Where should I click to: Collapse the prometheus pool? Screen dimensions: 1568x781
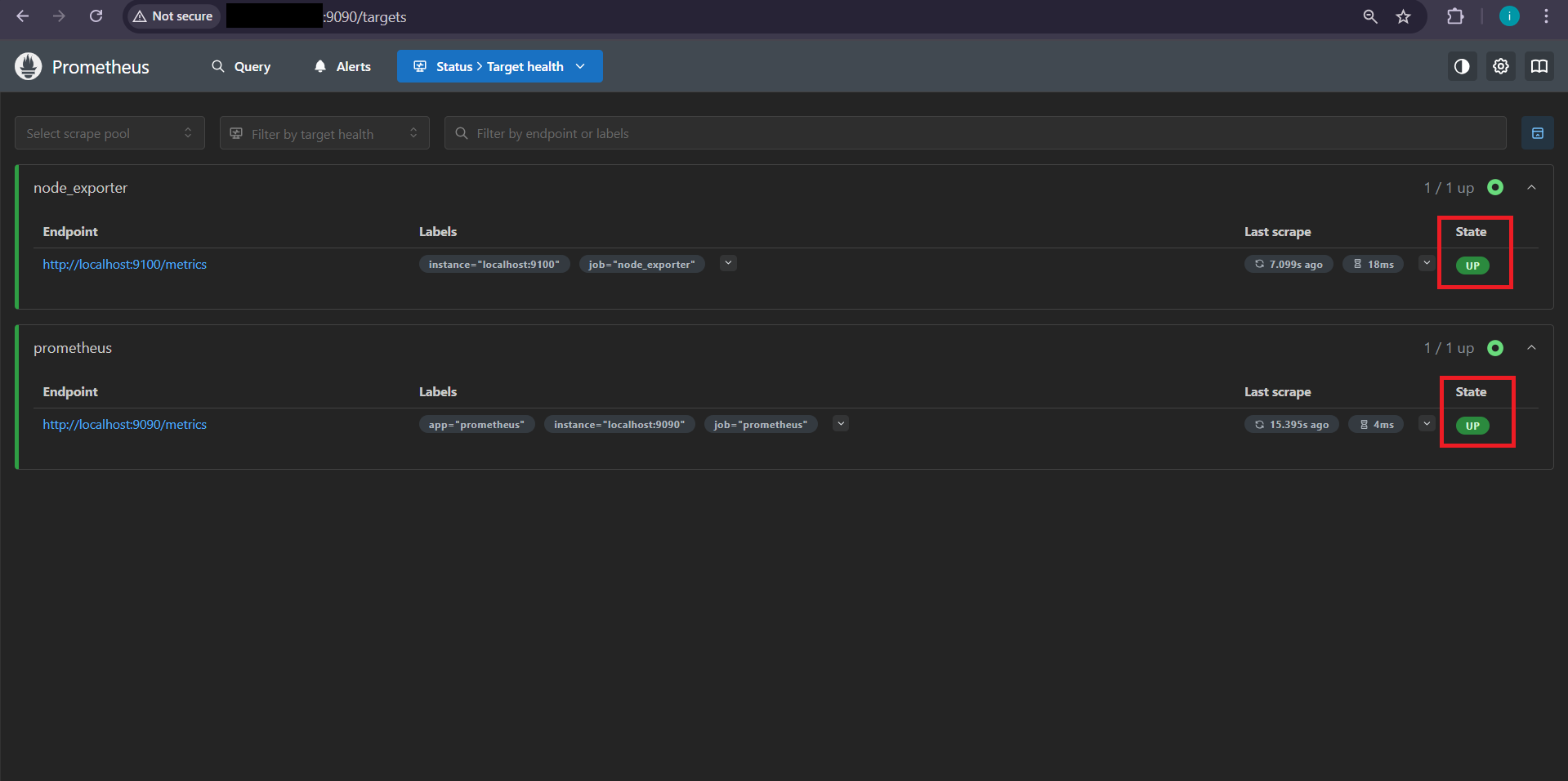point(1532,348)
